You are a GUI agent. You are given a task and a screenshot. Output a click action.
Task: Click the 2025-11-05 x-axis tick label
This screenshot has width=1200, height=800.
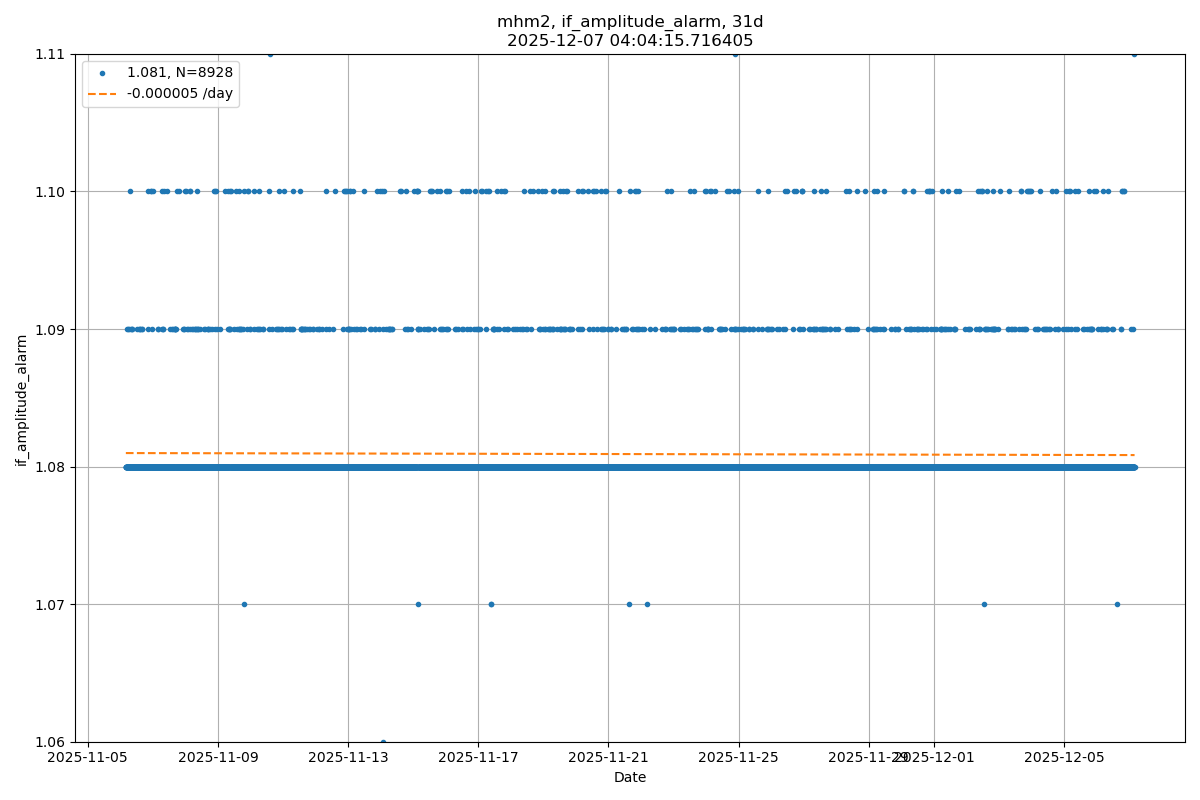88,757
